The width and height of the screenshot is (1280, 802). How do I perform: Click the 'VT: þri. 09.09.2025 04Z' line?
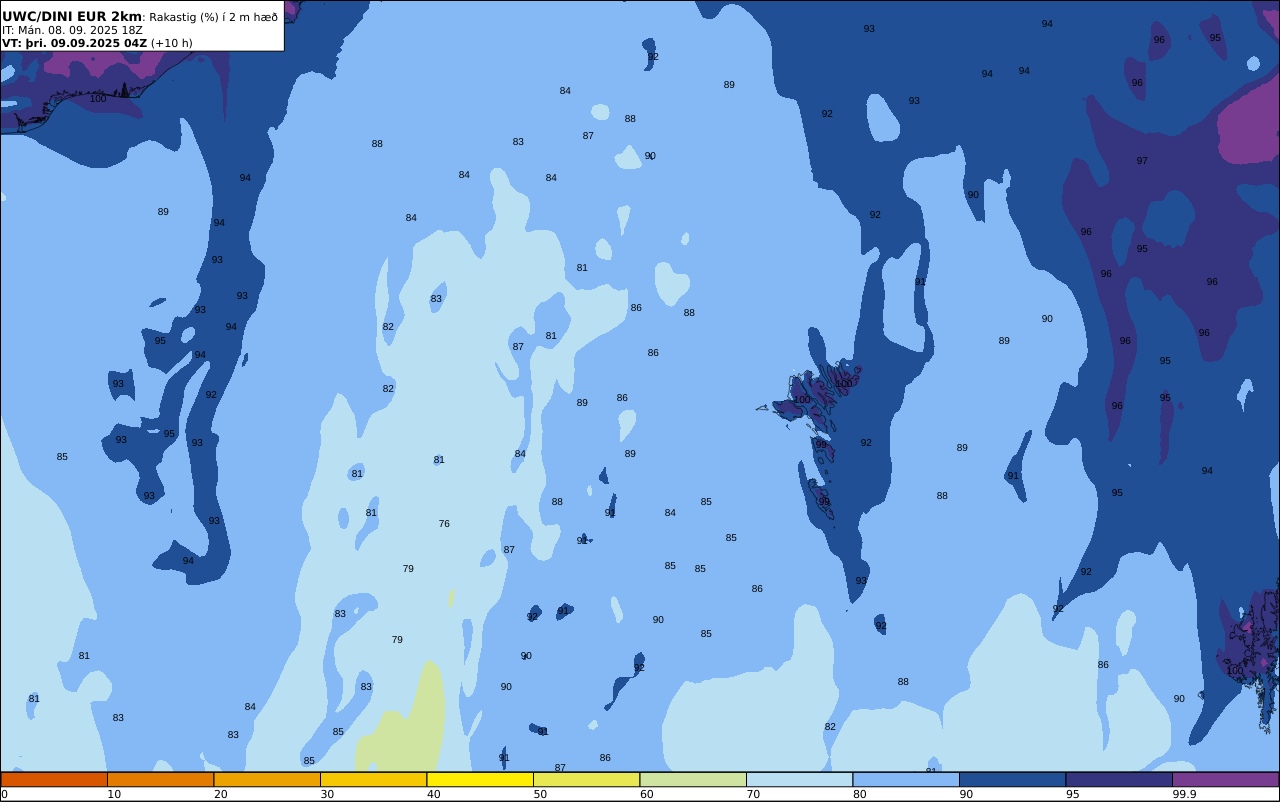tap(75, 43)
